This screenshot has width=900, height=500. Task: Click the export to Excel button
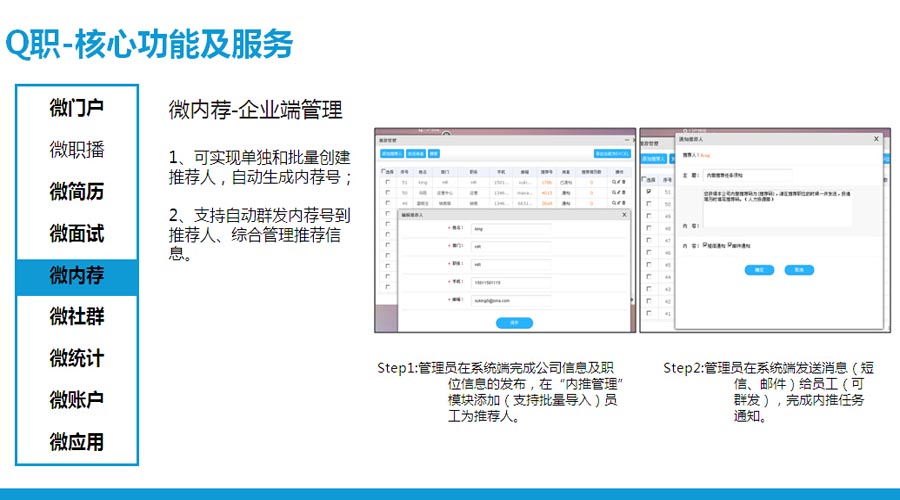point(611,154)
